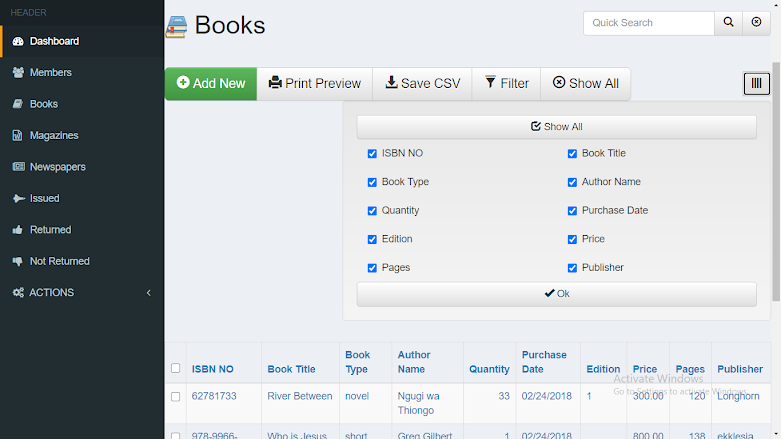Click the Issued plane icon

[18, 198]
